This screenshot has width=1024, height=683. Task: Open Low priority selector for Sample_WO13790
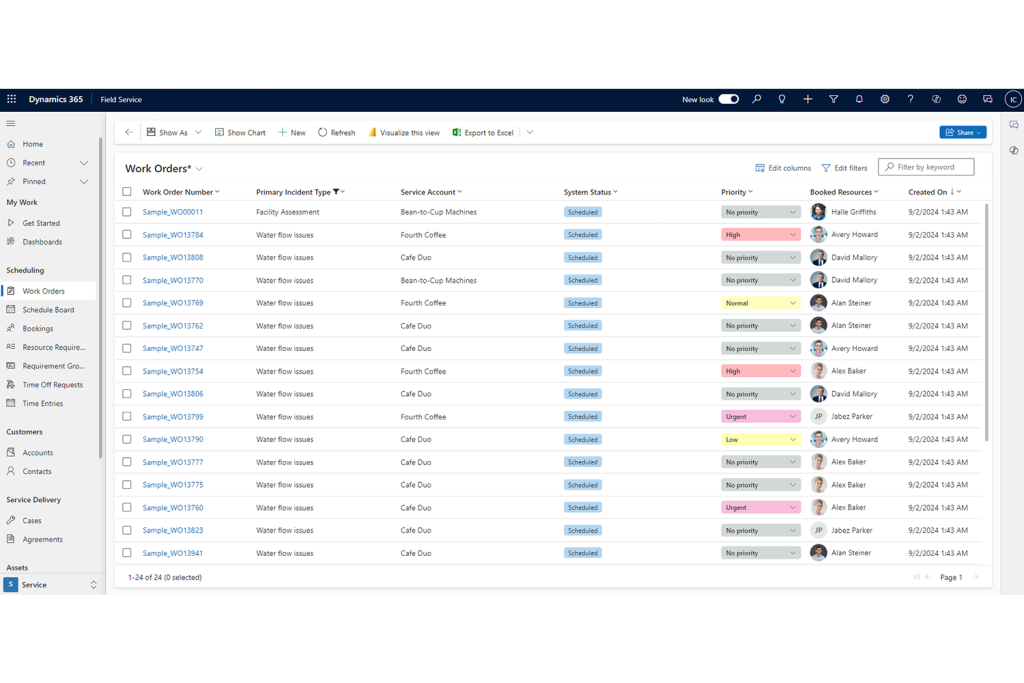761,439
